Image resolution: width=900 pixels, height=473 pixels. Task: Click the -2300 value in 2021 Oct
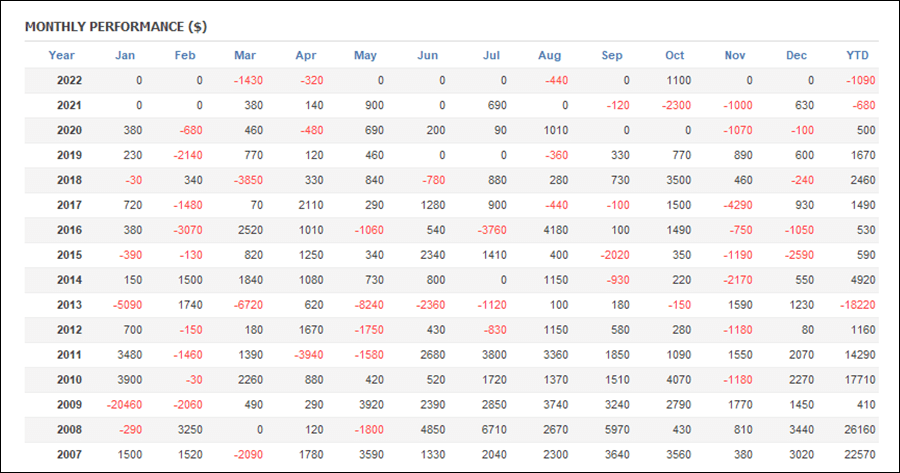(676, 105)
